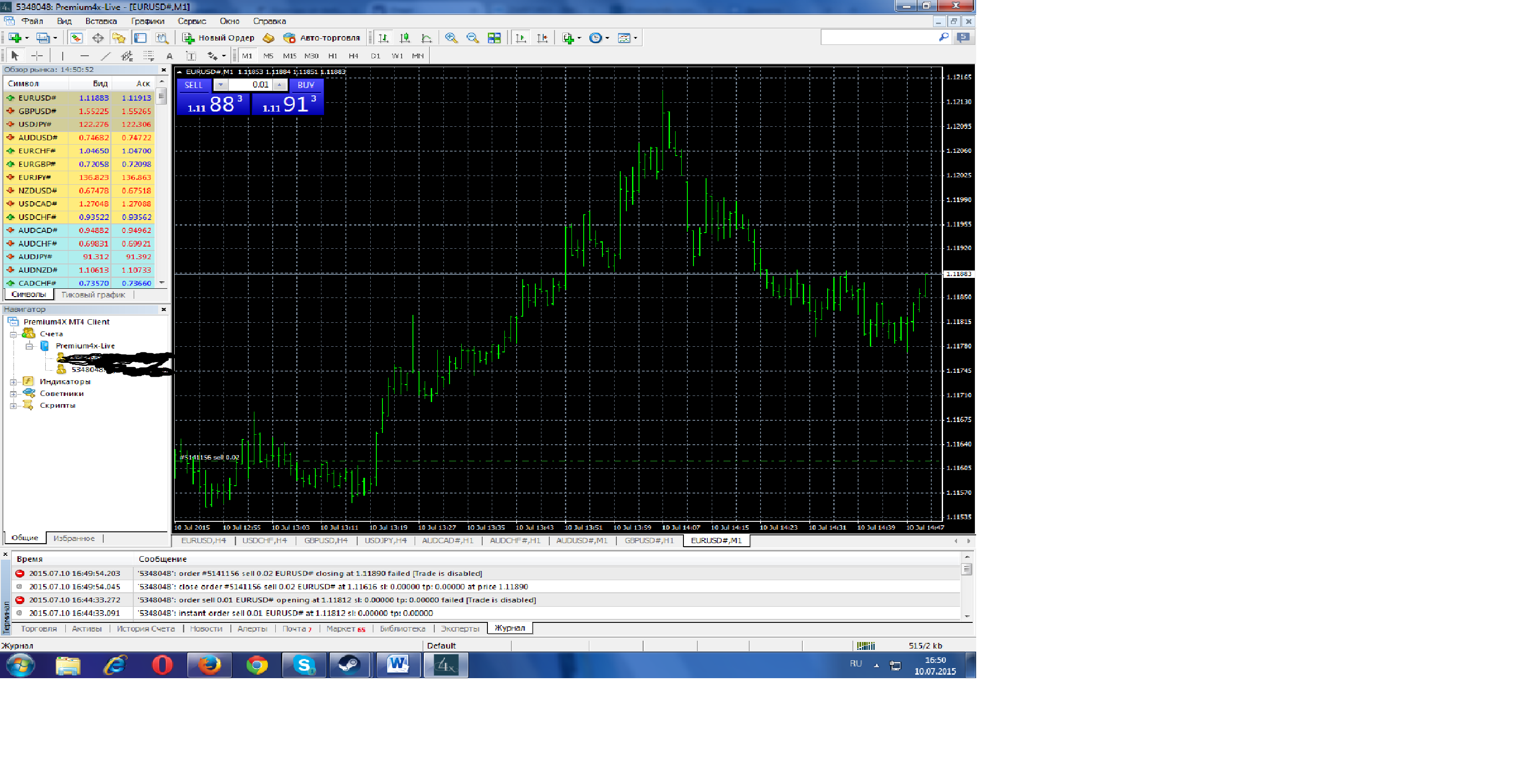Pick the Vertical Line drawing tool

tap(63, 56)
